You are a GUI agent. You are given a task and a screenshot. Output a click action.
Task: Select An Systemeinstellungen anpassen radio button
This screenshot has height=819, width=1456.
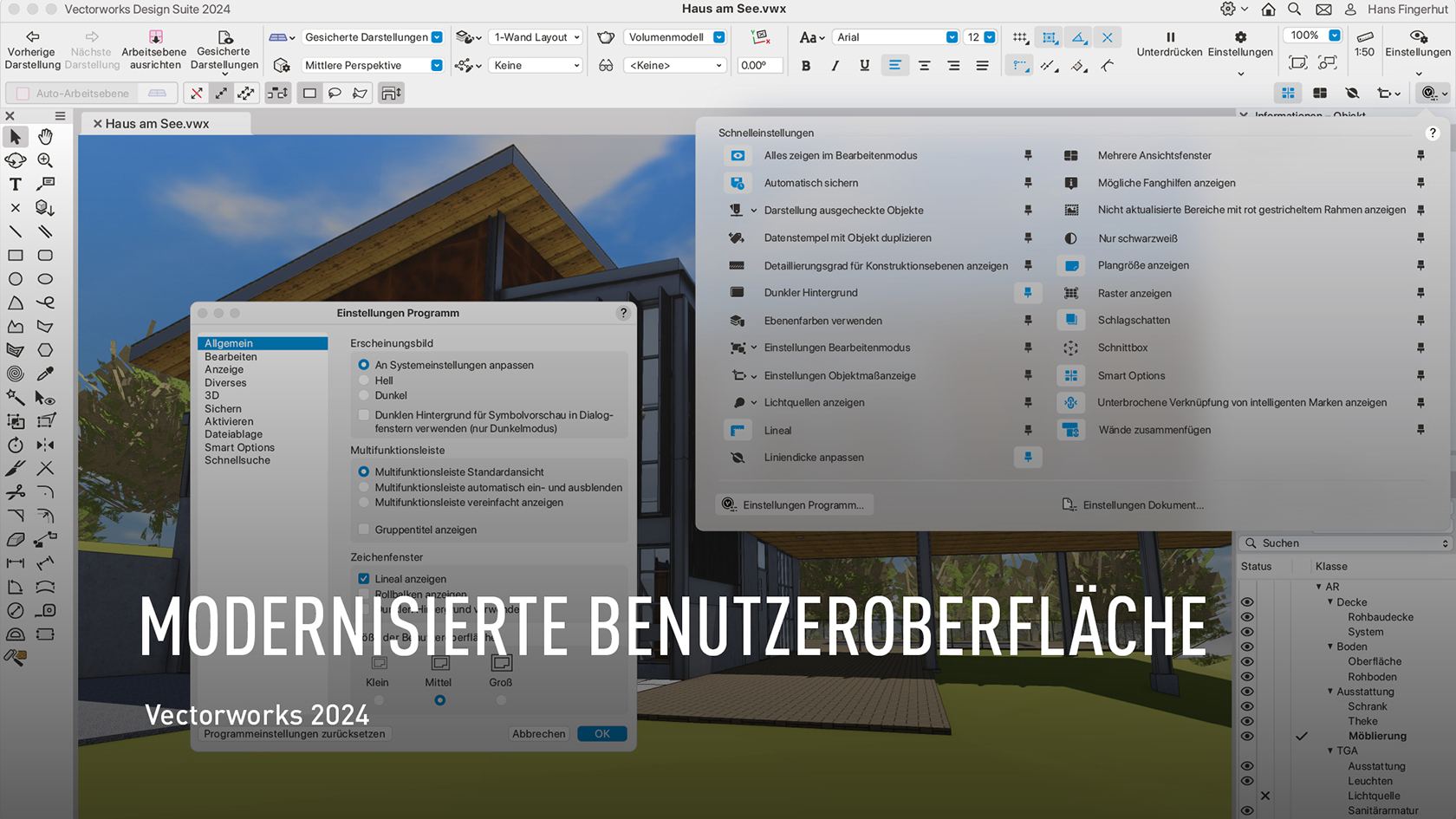point(364,365)
